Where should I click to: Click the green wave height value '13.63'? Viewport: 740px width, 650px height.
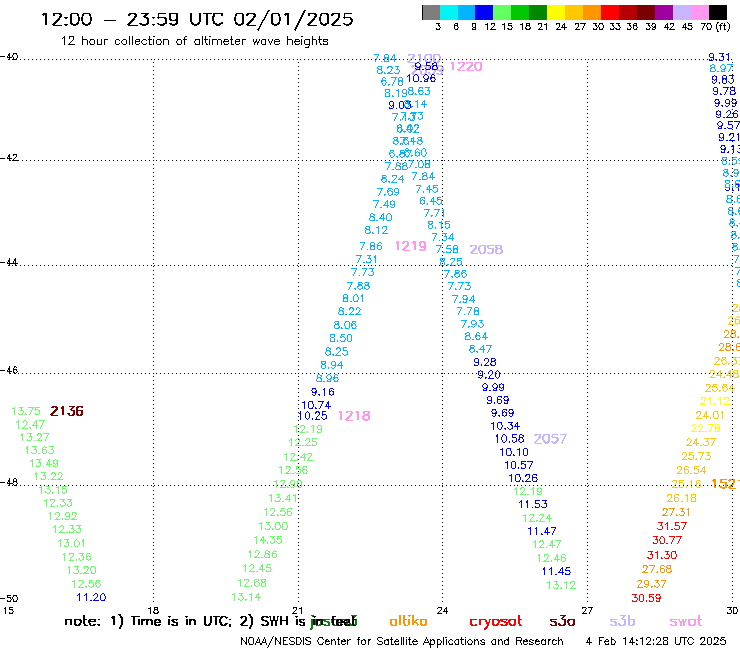coord(40,450)
